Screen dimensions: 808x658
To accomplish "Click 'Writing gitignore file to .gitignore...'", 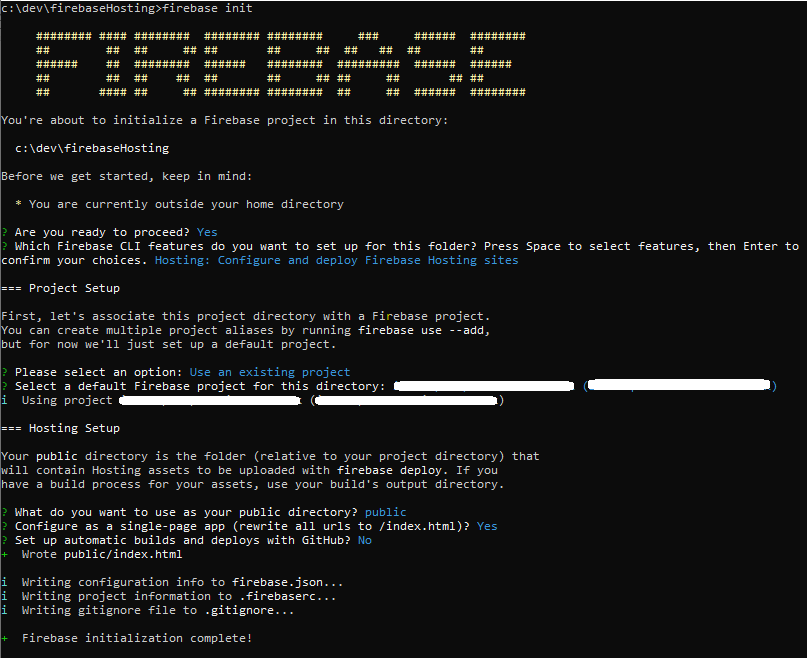I will [x=158, y=610].
